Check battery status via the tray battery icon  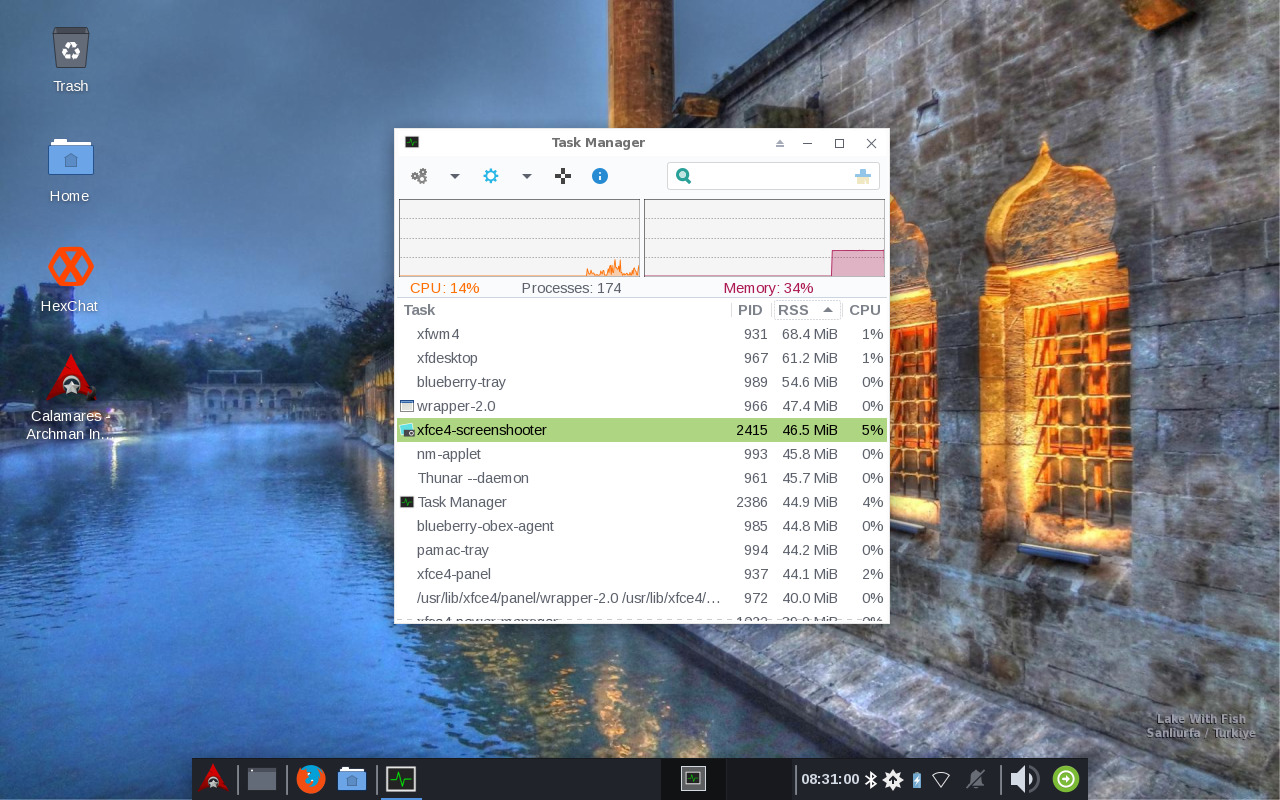[x=917, y=777]
